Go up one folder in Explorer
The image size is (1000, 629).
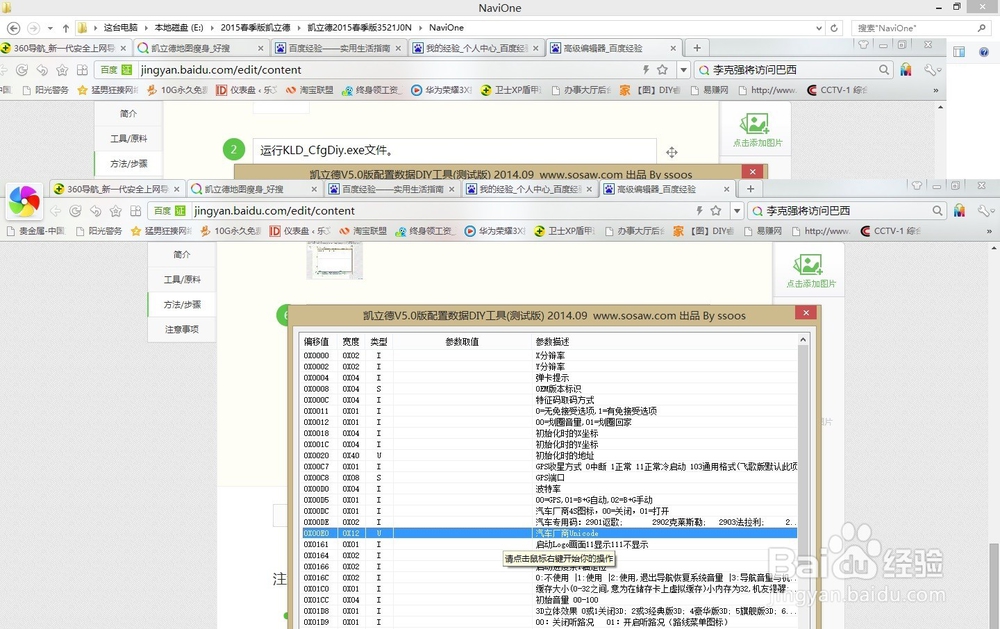click(66, 28)
